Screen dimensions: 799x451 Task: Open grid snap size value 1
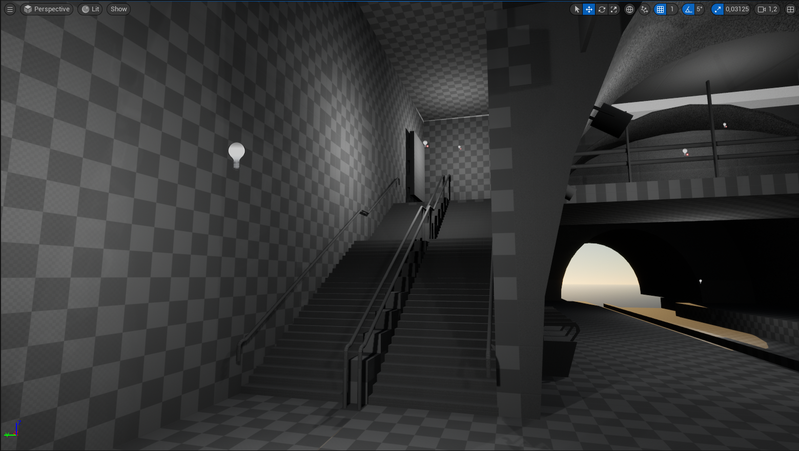coord(672,9)
